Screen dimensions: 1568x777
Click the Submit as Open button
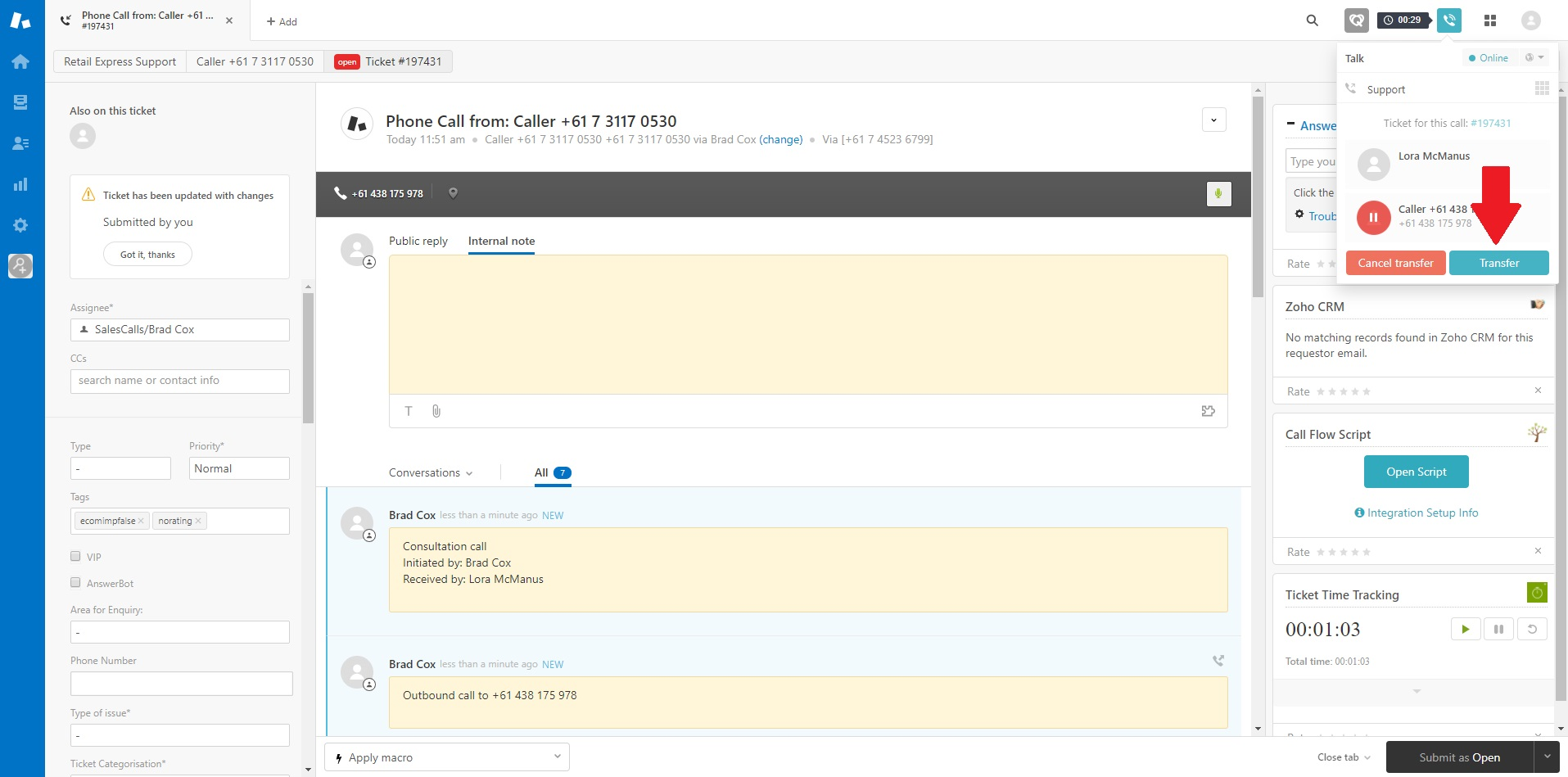pos(1459,757)
